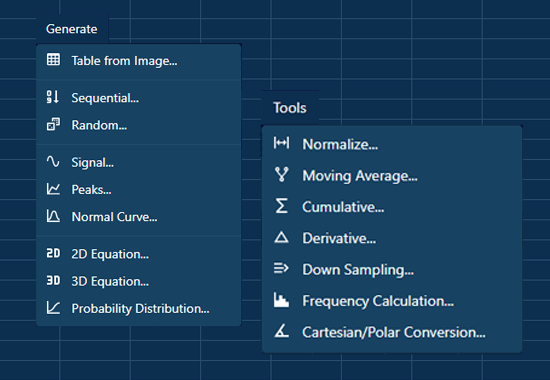Screen dimensions: 550x380
Task: Open 2D Equation... generator
Action: [x=139, y=254]
